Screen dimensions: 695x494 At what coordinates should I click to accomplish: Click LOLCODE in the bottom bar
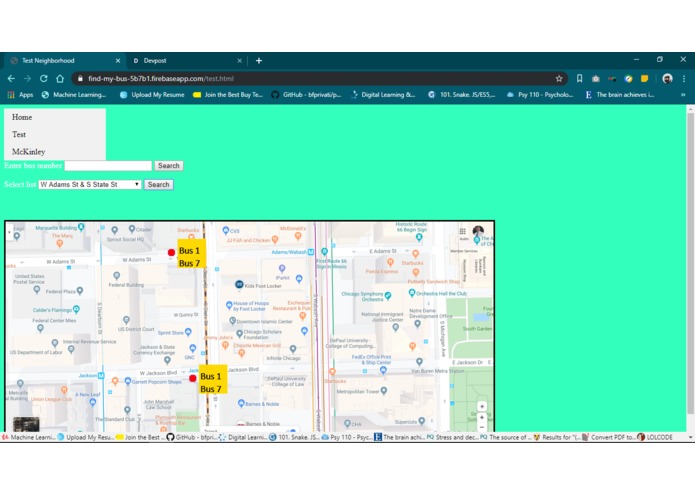point(656,437)
